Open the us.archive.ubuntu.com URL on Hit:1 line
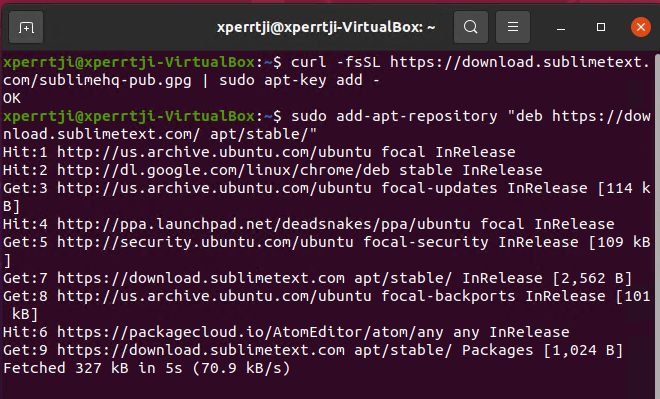 pos(214,152)
